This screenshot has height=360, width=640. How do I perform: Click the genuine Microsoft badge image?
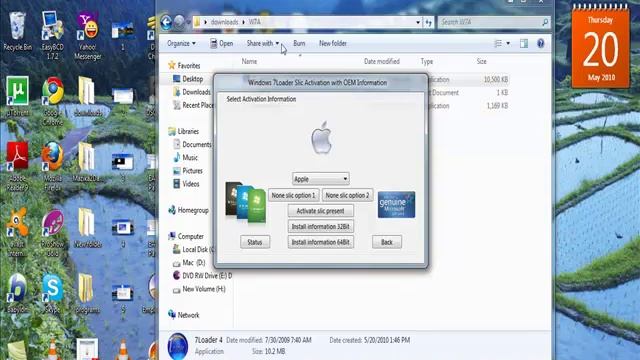click(x=396, y=204)
